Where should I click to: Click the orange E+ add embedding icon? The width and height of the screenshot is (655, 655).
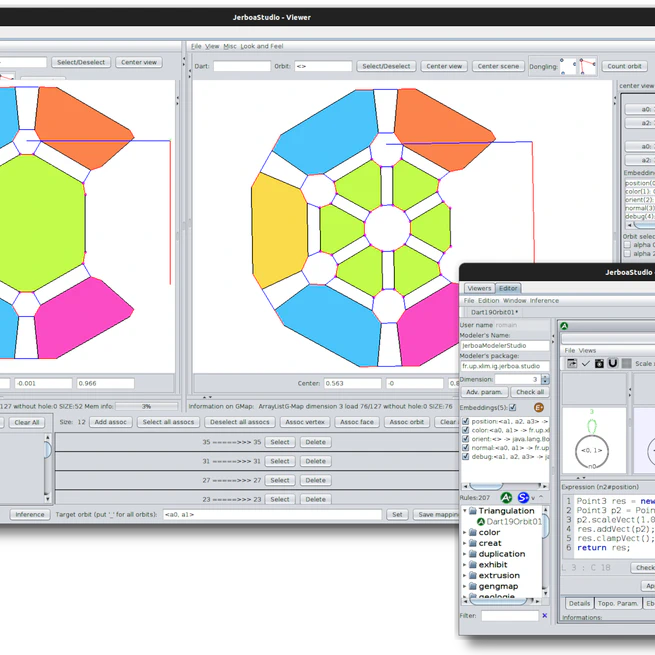click(539, 407)
